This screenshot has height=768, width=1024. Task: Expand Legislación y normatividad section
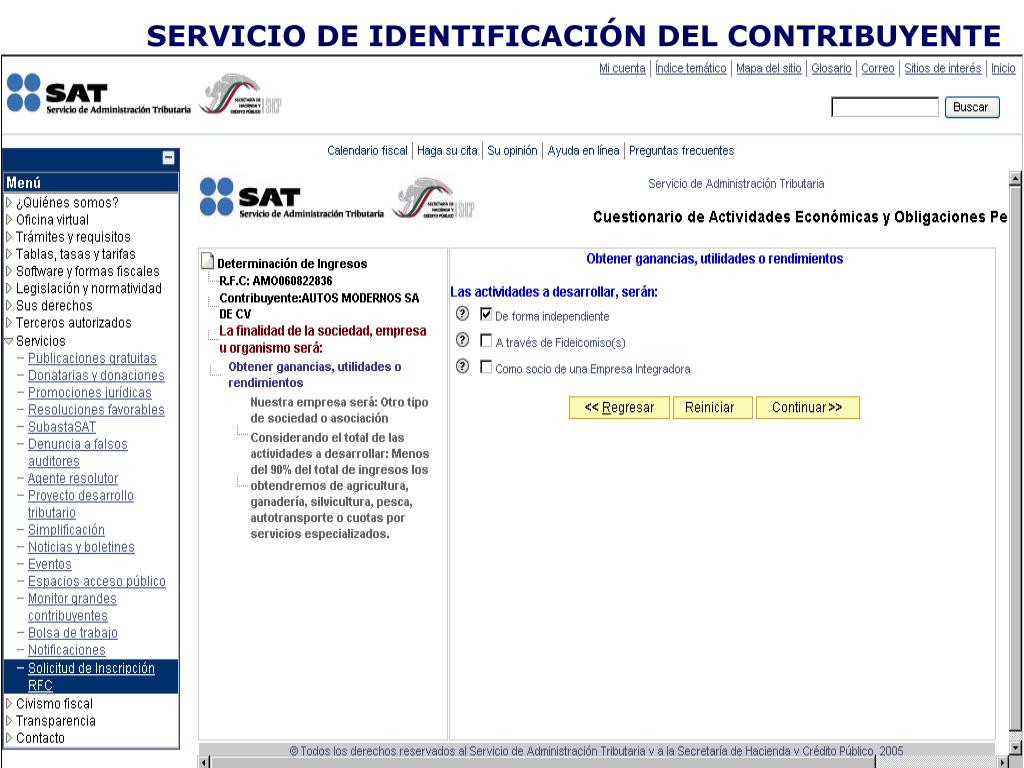(9, 288)
